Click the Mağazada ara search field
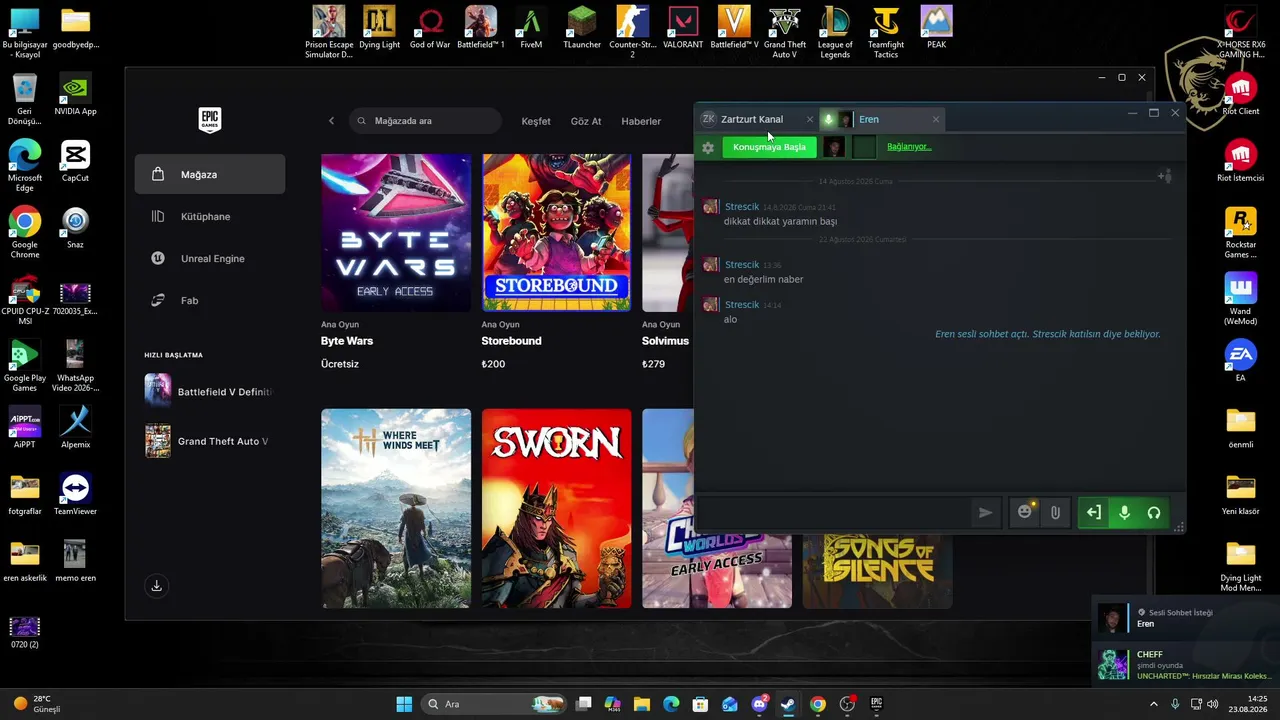The image size is (1280, 720). (x=426, y=121)
